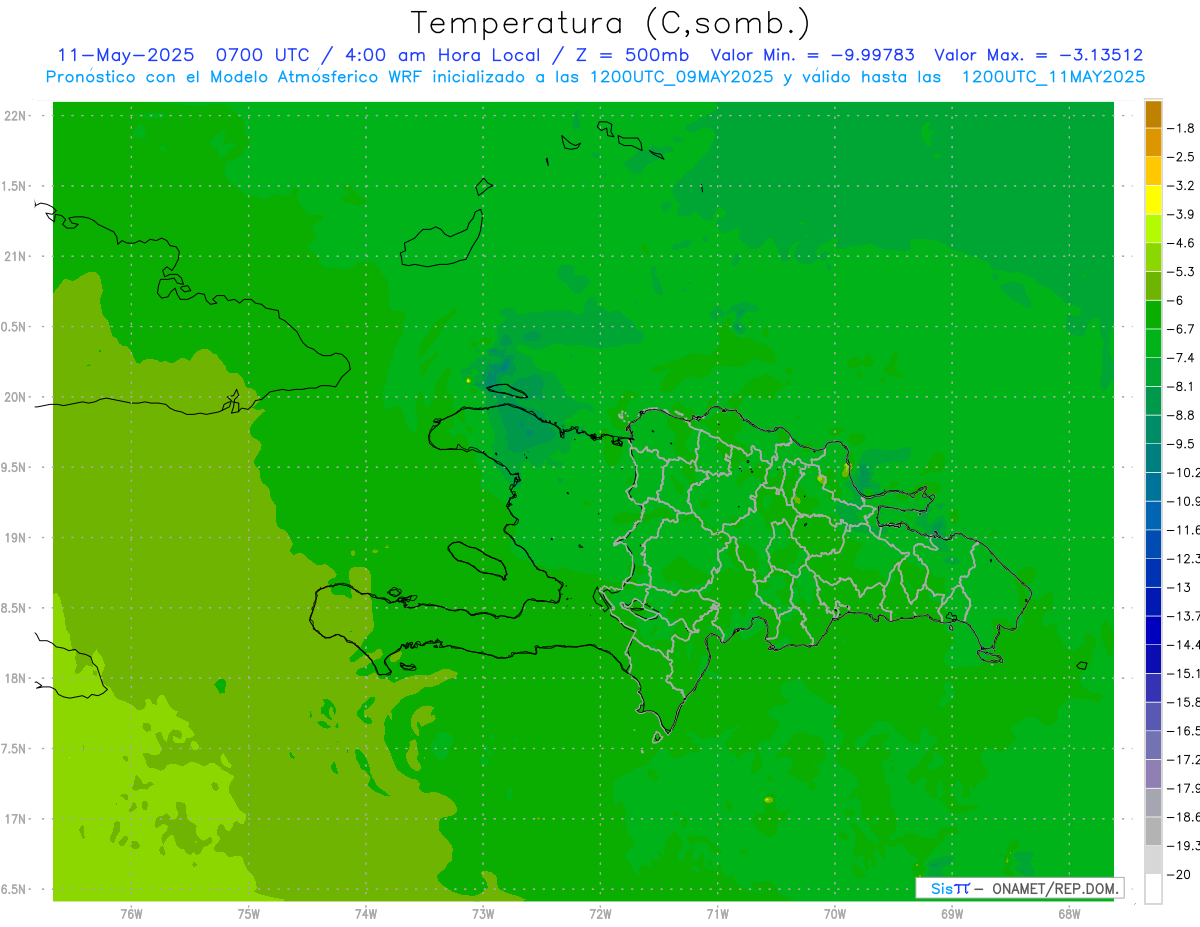Screen dimensions: 1200x927
Task: Click the "71W" longitude label
Action: coord(717,913)
